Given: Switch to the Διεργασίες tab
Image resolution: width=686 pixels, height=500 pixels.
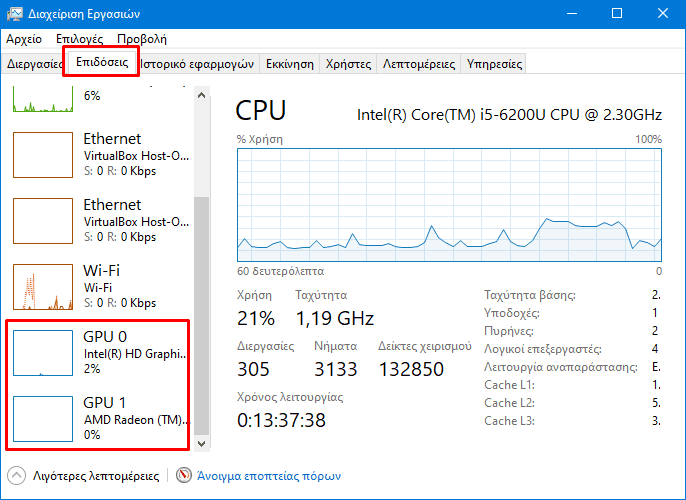Looking at the screenshot, I should click(x=35, y=63).
